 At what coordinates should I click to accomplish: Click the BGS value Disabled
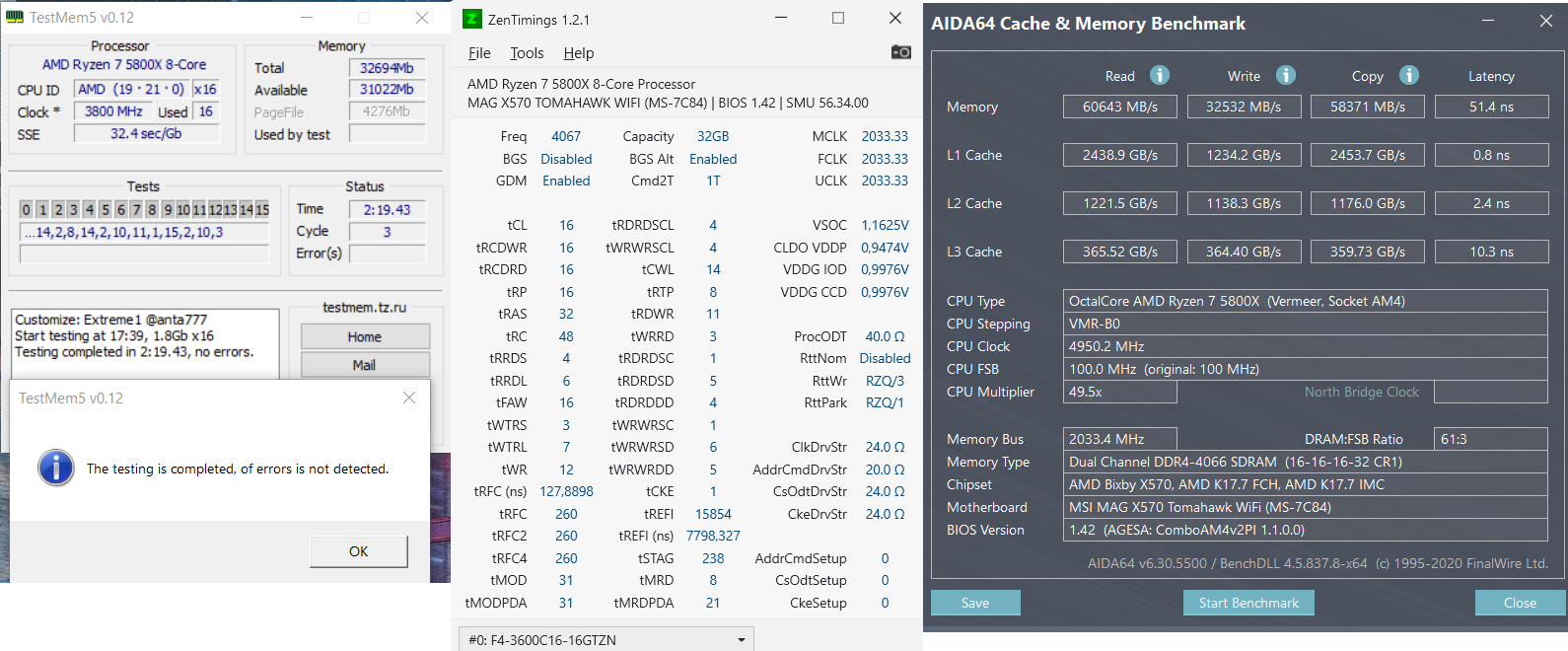(x=566, y=159)
